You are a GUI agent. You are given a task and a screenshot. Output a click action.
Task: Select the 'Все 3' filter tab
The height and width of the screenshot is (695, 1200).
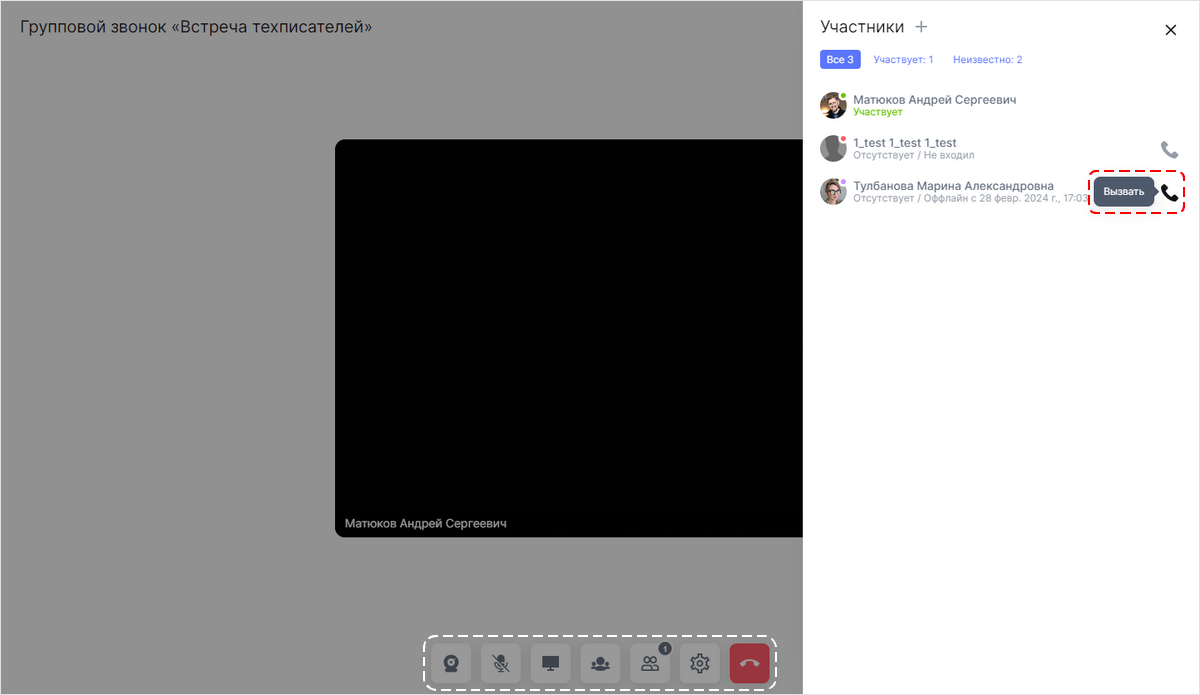840,60
